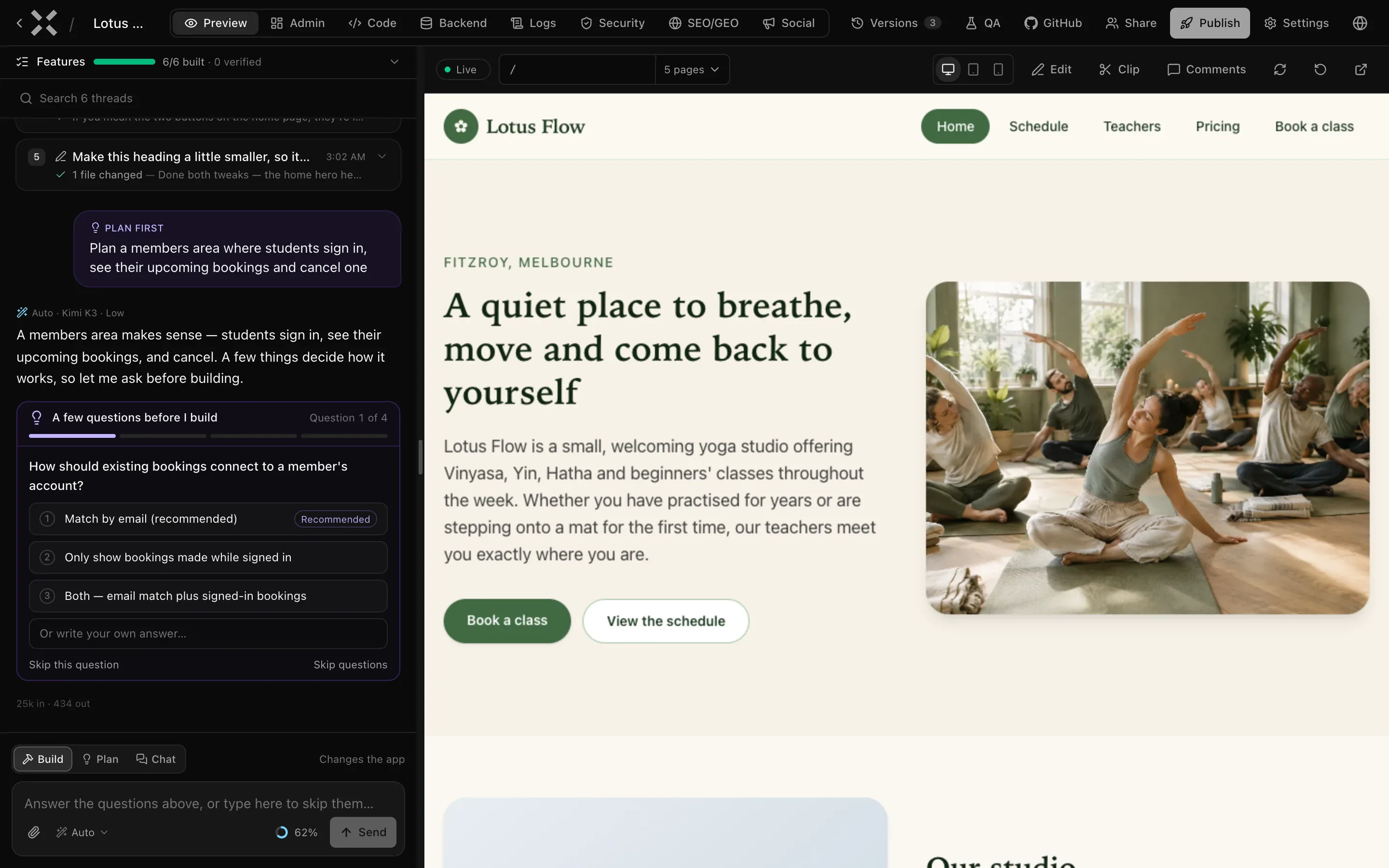Click the app logo icon
Image resolution: width=1389 pixels, height=868 pixels.
point(44,23)
